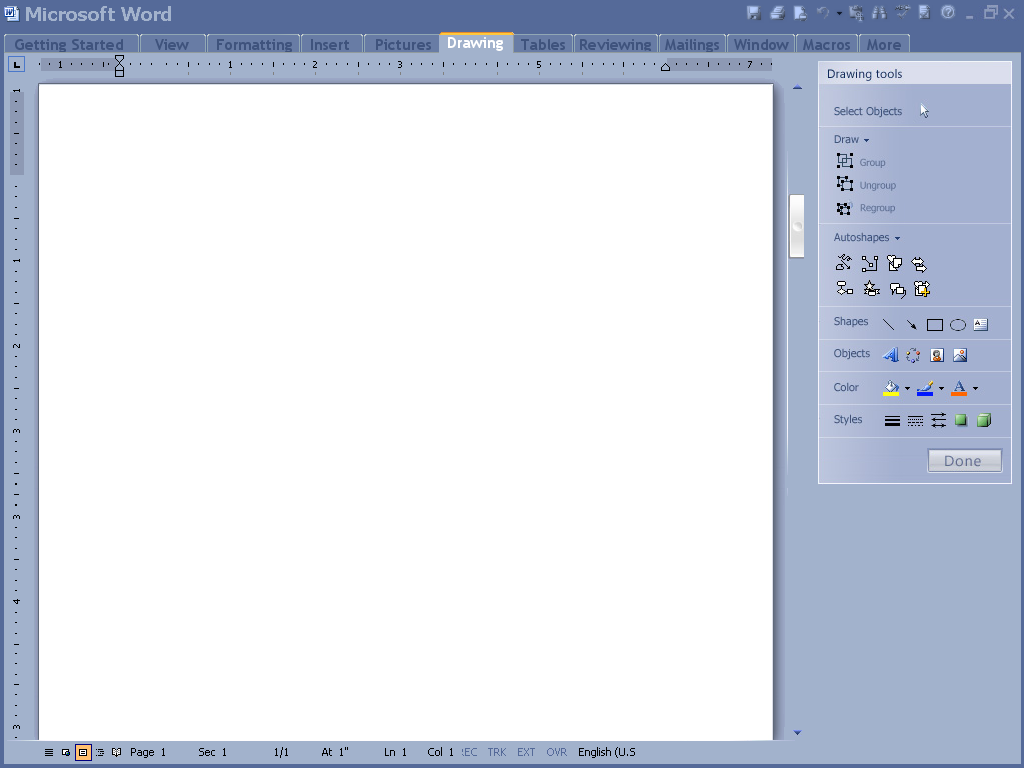Click Select Objects in Drawing tools

pyautogui.click(x=867, y=112)
